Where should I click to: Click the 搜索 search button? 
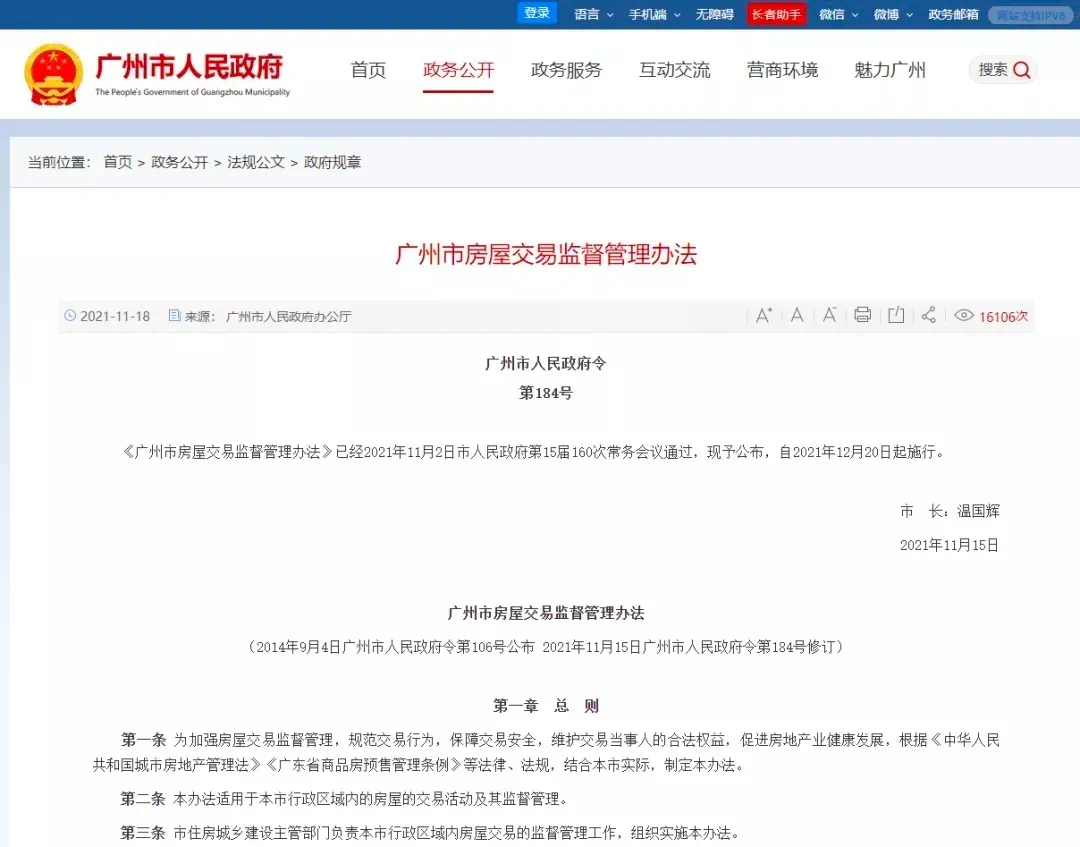(1003, 70)
